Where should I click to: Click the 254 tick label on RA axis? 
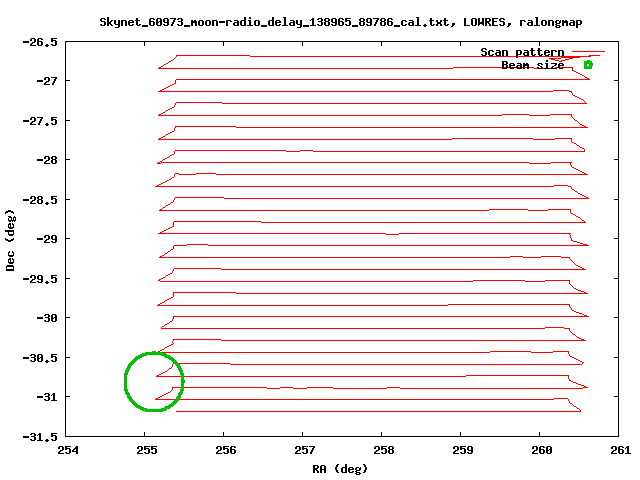tap(67, 450)
